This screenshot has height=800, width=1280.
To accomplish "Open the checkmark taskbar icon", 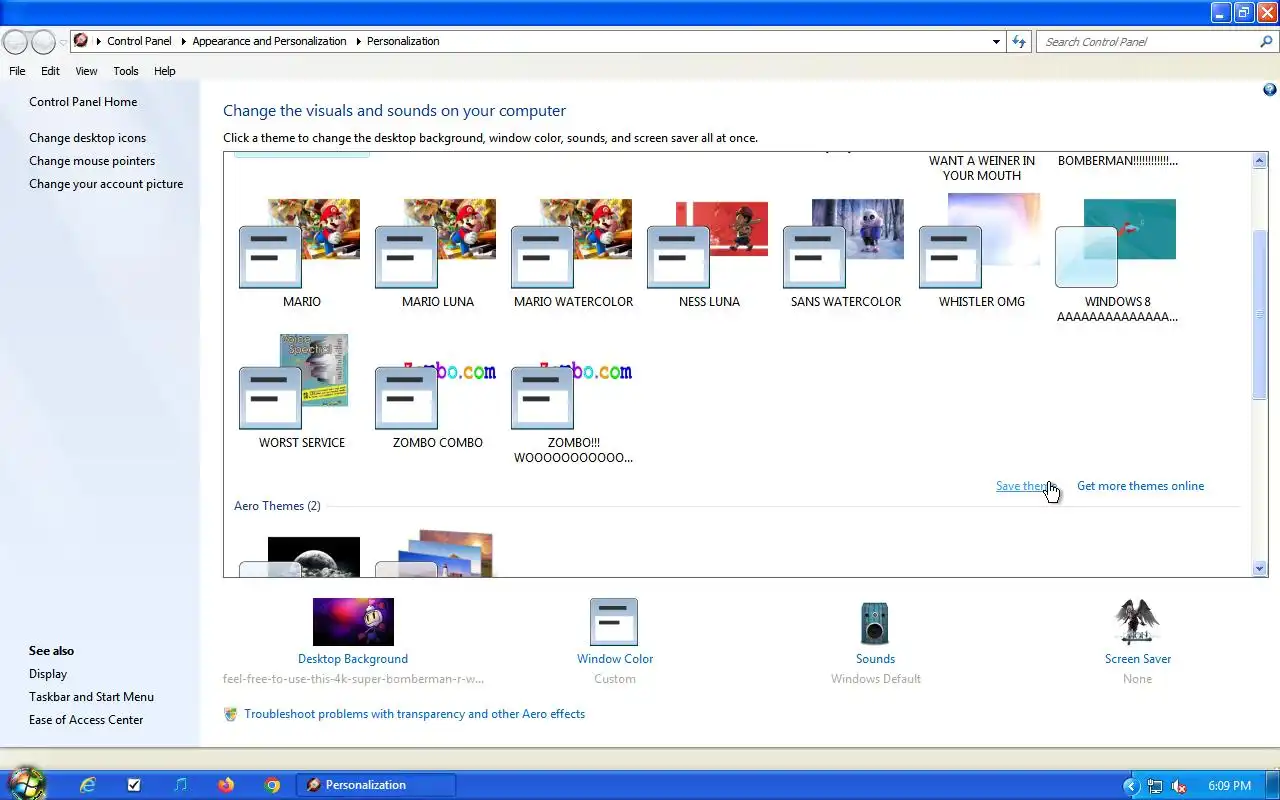I will (x=134, y=785).
